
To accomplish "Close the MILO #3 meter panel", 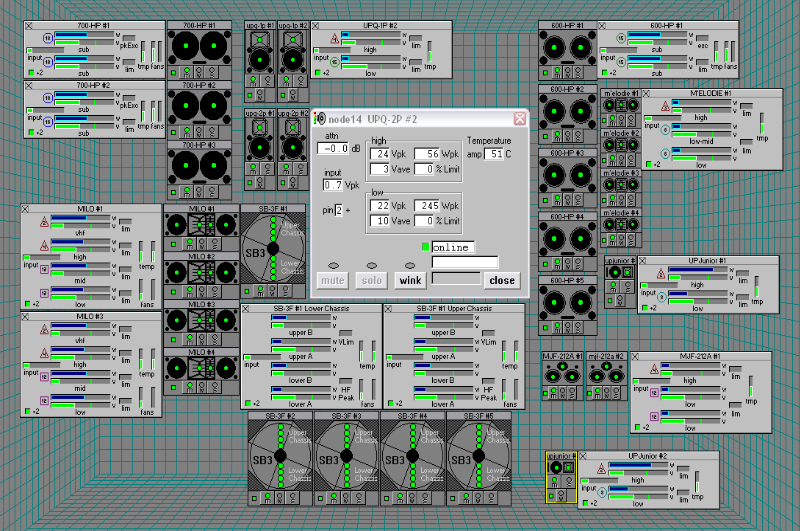I will point(27,316).
